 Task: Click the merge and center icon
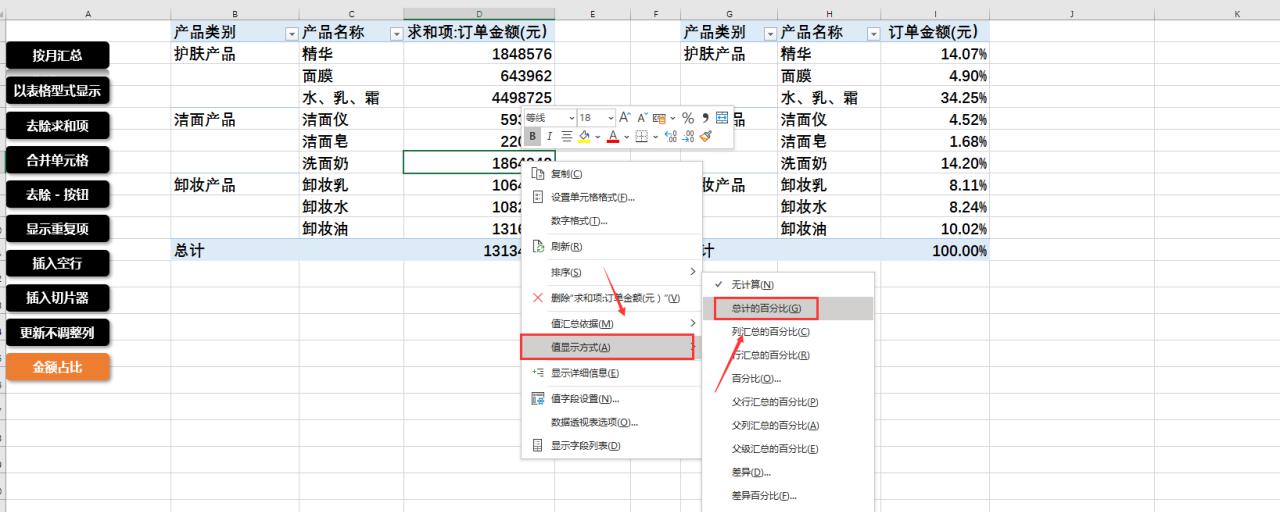722,118
